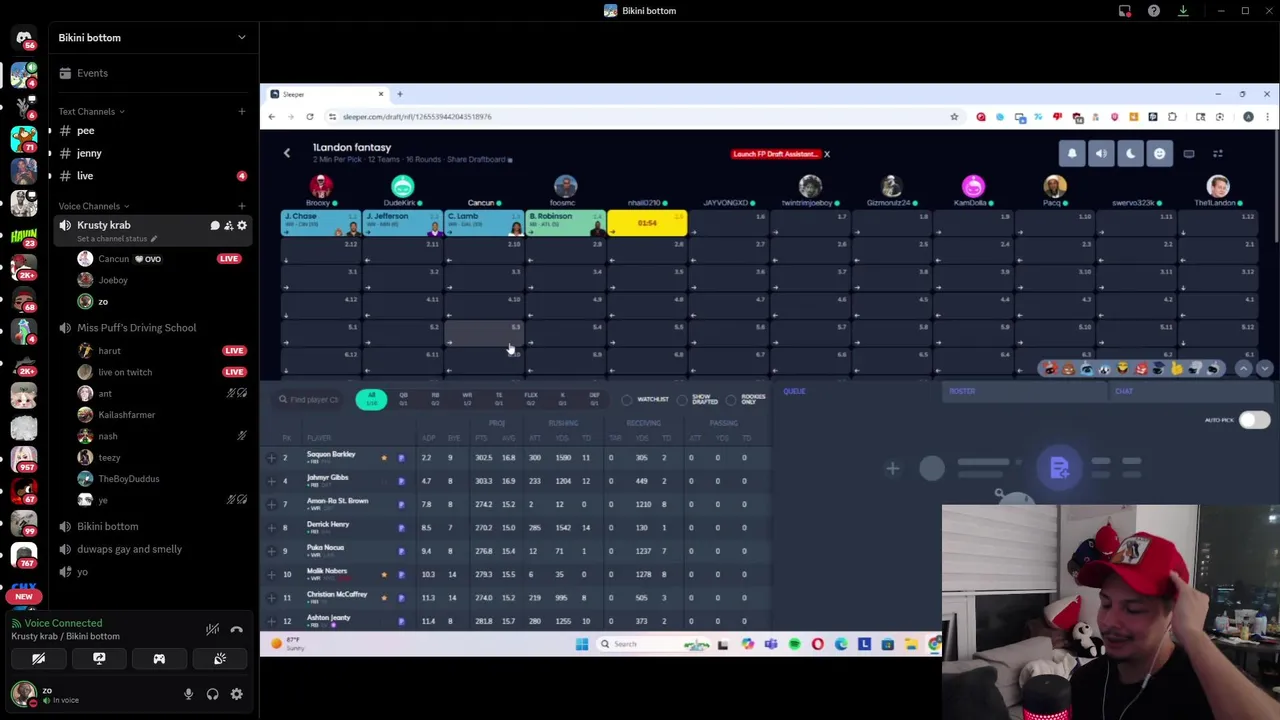Deafen audio with the headphones icon
Image resolution: width=1280 pixels, height=720 pixels.
click(212, 694)
